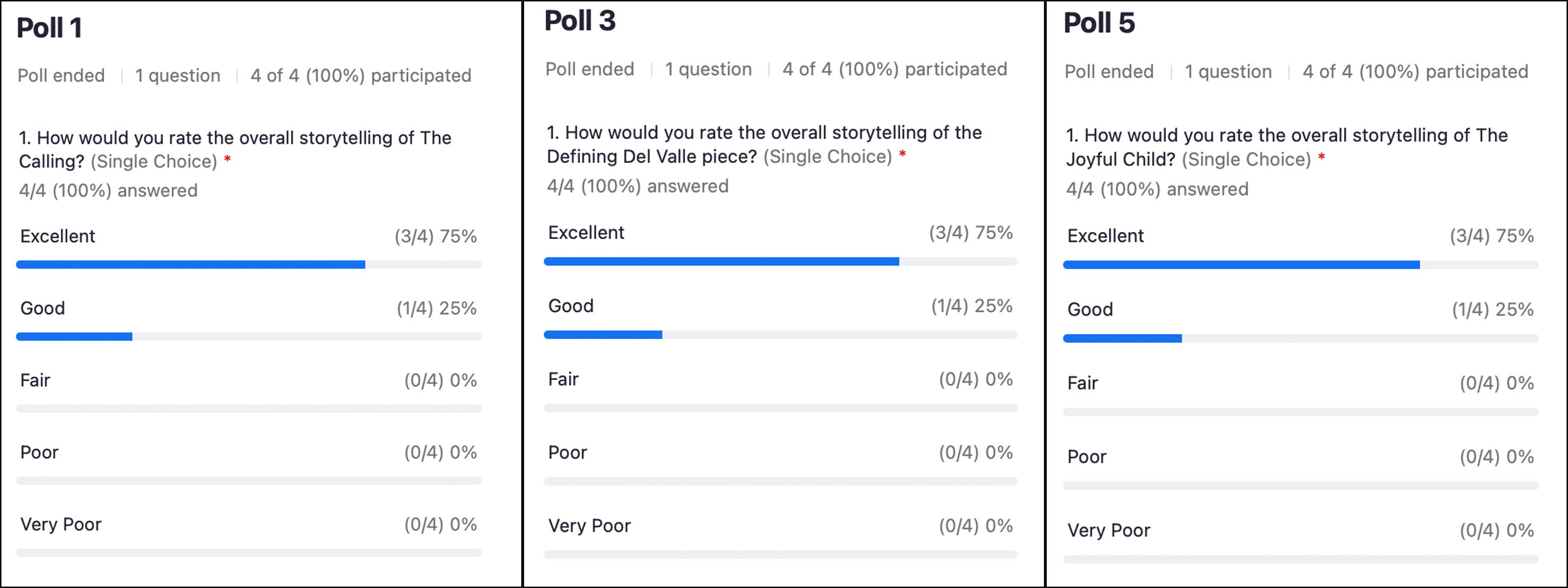
Task: Click the Excellent result bar in Poll 5
Action: [x=1241, y=265]
